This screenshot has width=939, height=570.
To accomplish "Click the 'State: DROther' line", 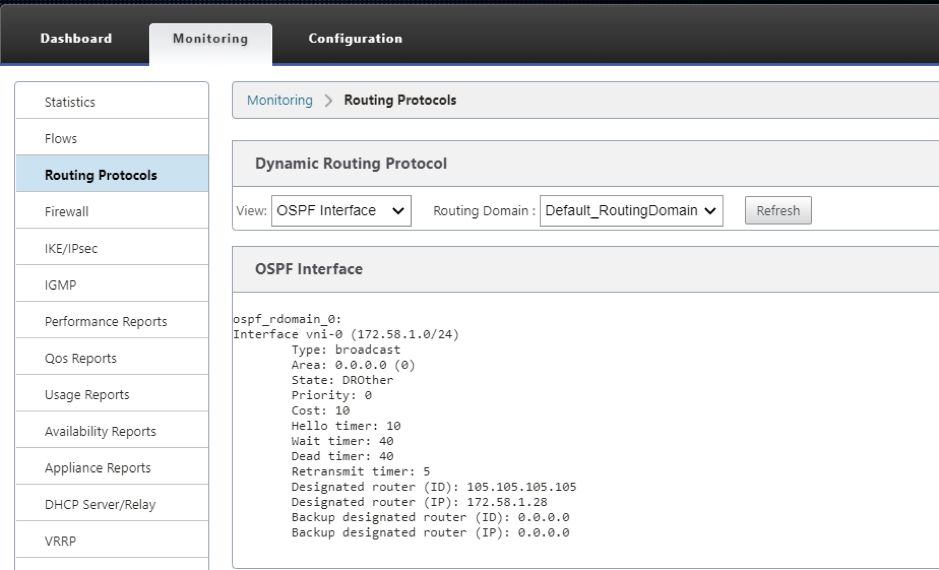I will click(x=342, y=380).
